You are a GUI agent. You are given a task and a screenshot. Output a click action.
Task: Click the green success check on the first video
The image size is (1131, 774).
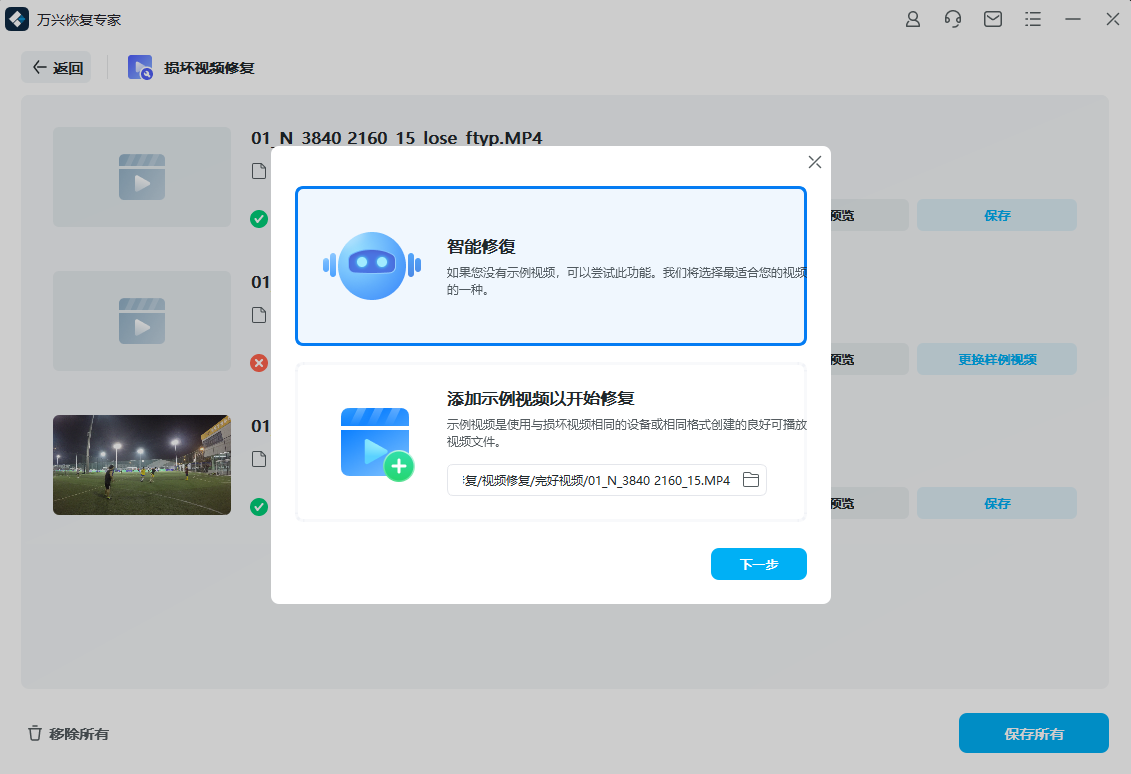coord(259,219)
